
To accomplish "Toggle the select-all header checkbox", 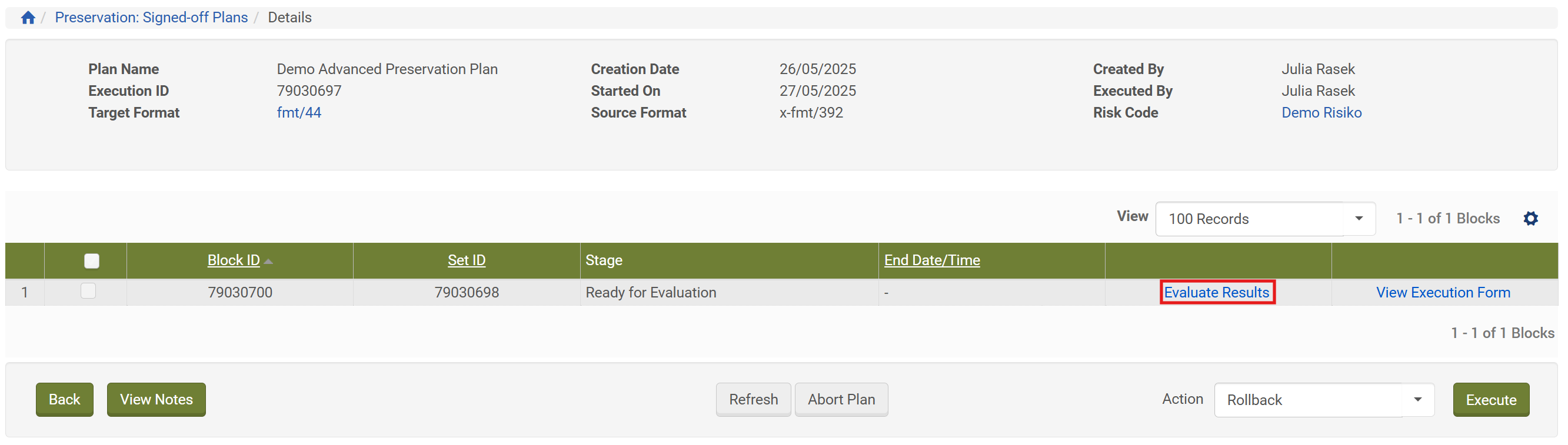I will pos(91,261).
